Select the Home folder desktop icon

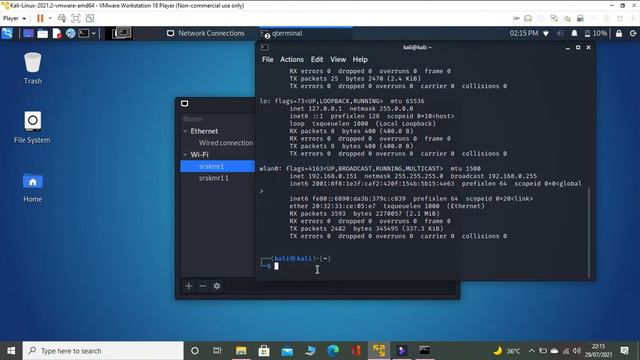coord(33,187)
